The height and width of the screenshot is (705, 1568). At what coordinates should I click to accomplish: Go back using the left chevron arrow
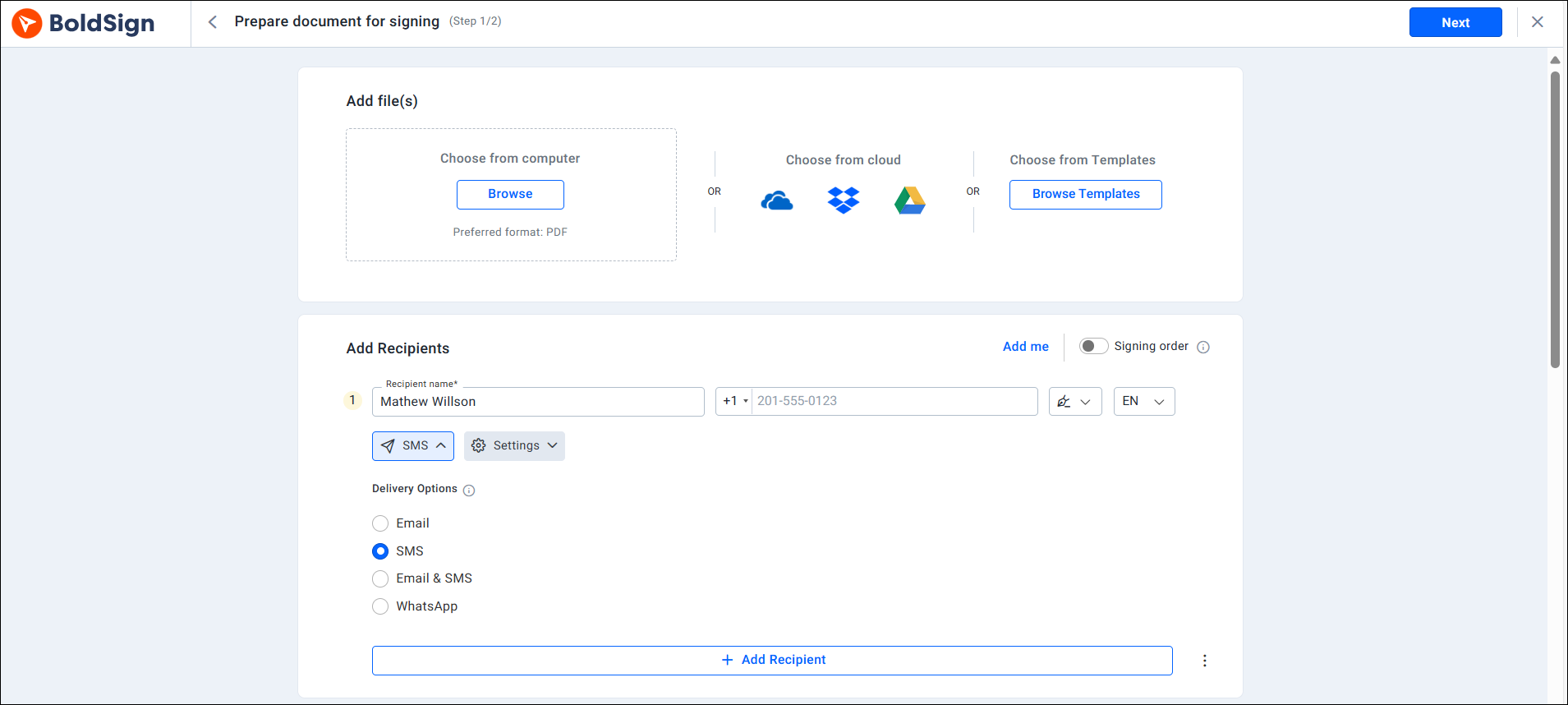[213, 22]
